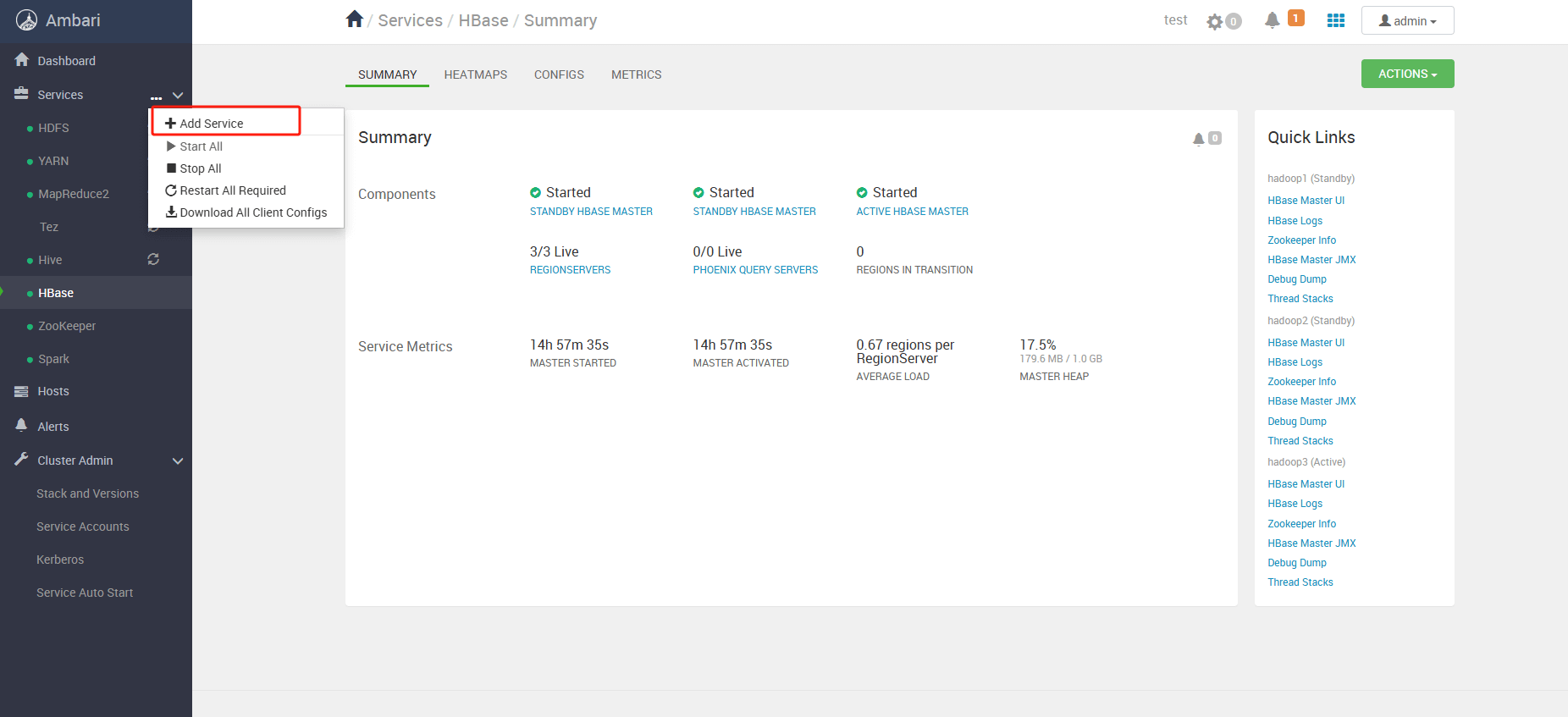Viewport: 1568px width, 717px height.
Task: Click the Alerts bell icon in sidebar
Action: pyautogui.click(x=22, y=426)
